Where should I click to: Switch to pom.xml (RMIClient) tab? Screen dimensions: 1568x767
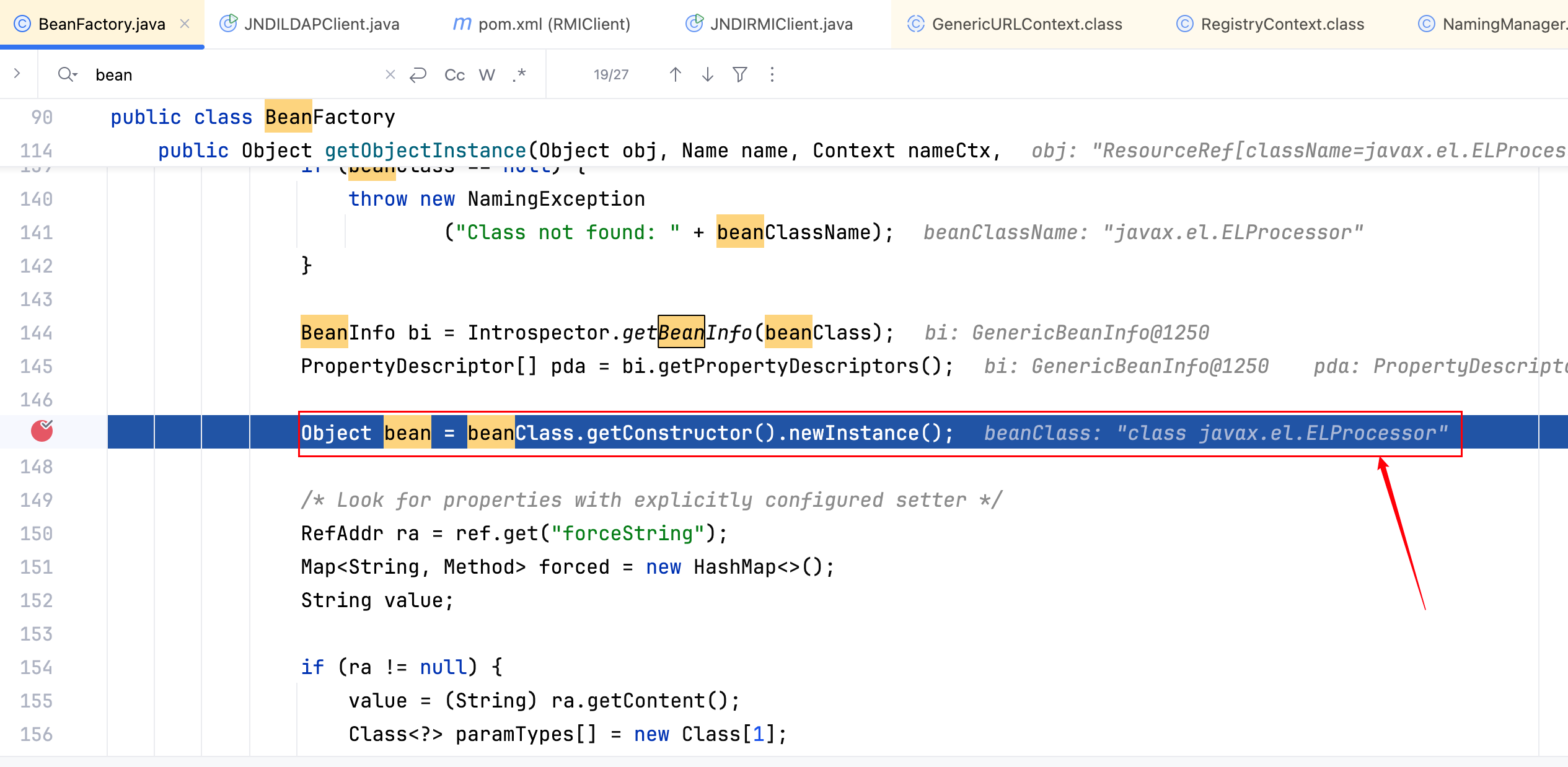[541, 24]
